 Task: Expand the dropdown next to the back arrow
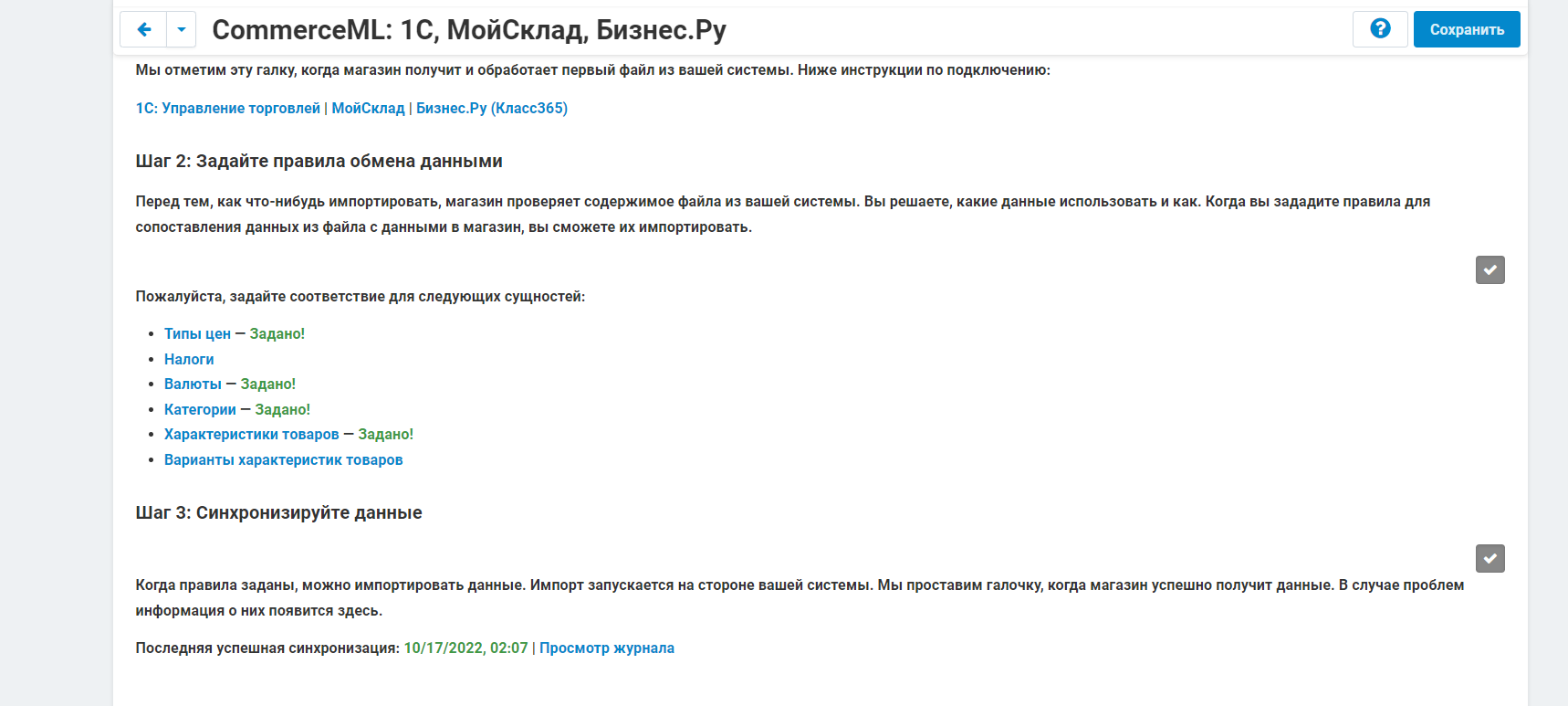click(x=181, y=29)
